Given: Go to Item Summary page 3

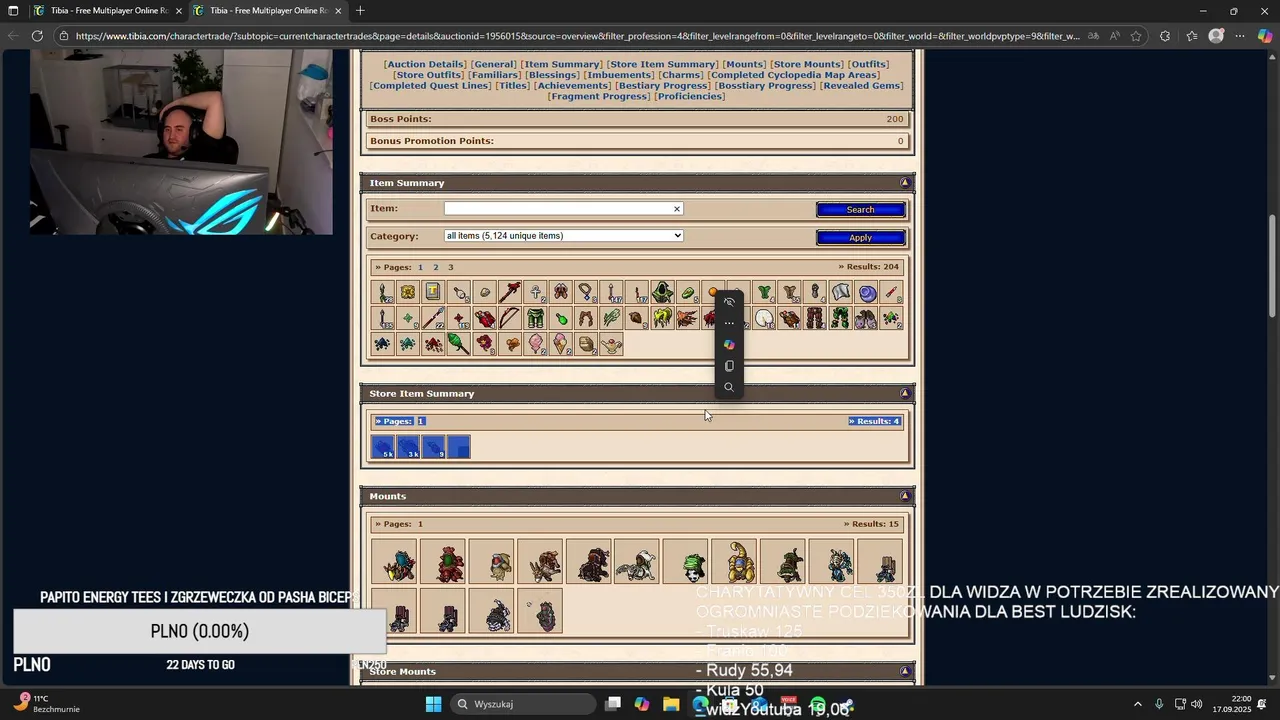Looking at the screenshot, I should [450, 267].
